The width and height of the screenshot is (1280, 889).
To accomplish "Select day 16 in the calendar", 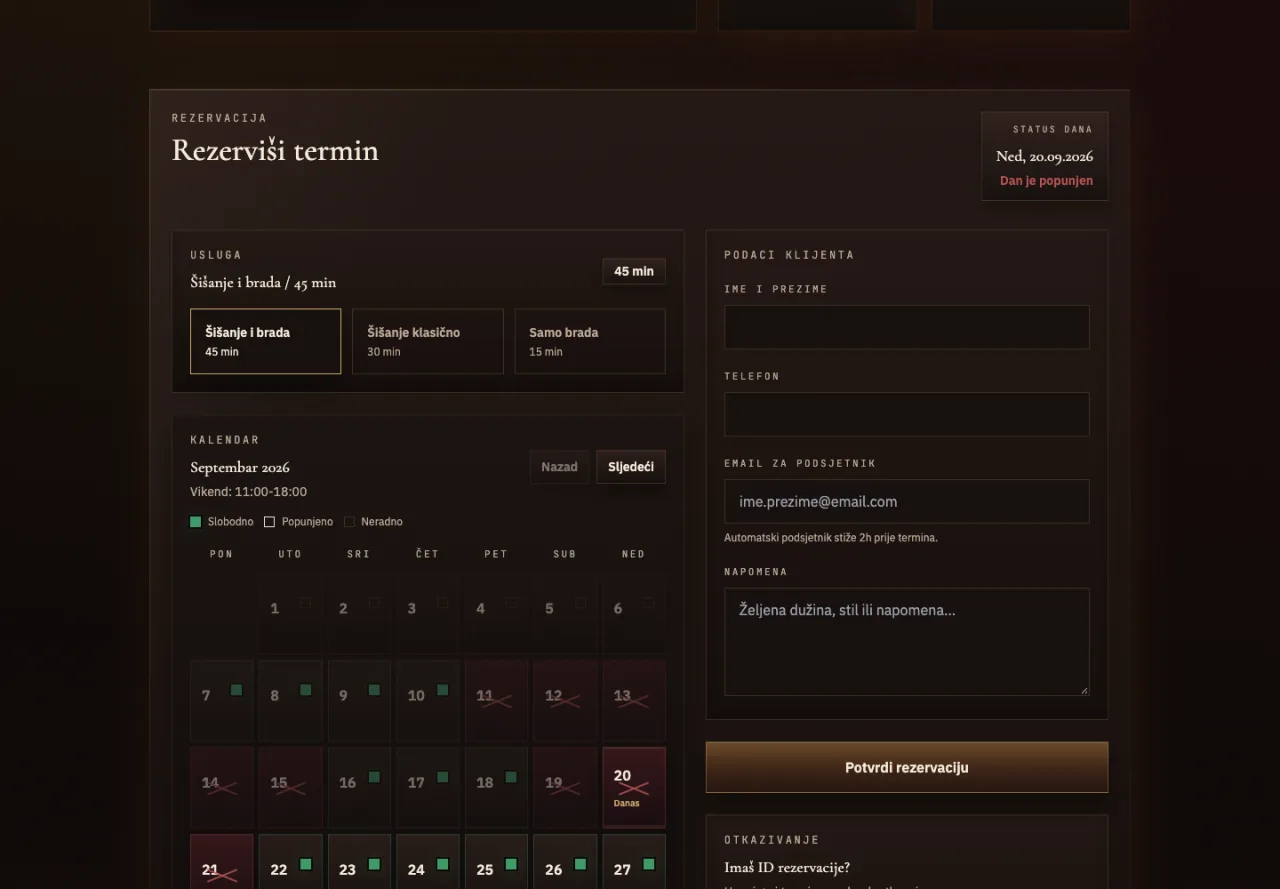I will pos(359,787).
